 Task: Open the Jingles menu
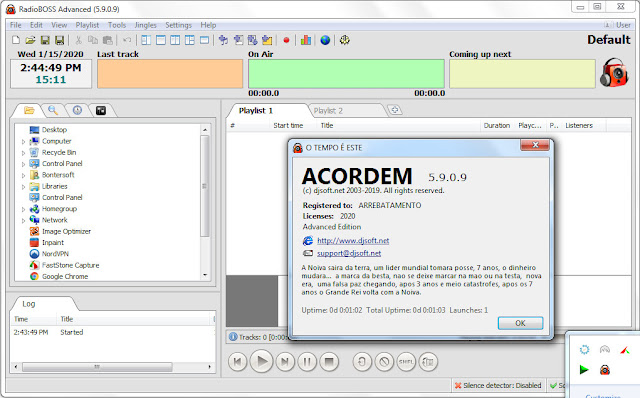(146, 25)
